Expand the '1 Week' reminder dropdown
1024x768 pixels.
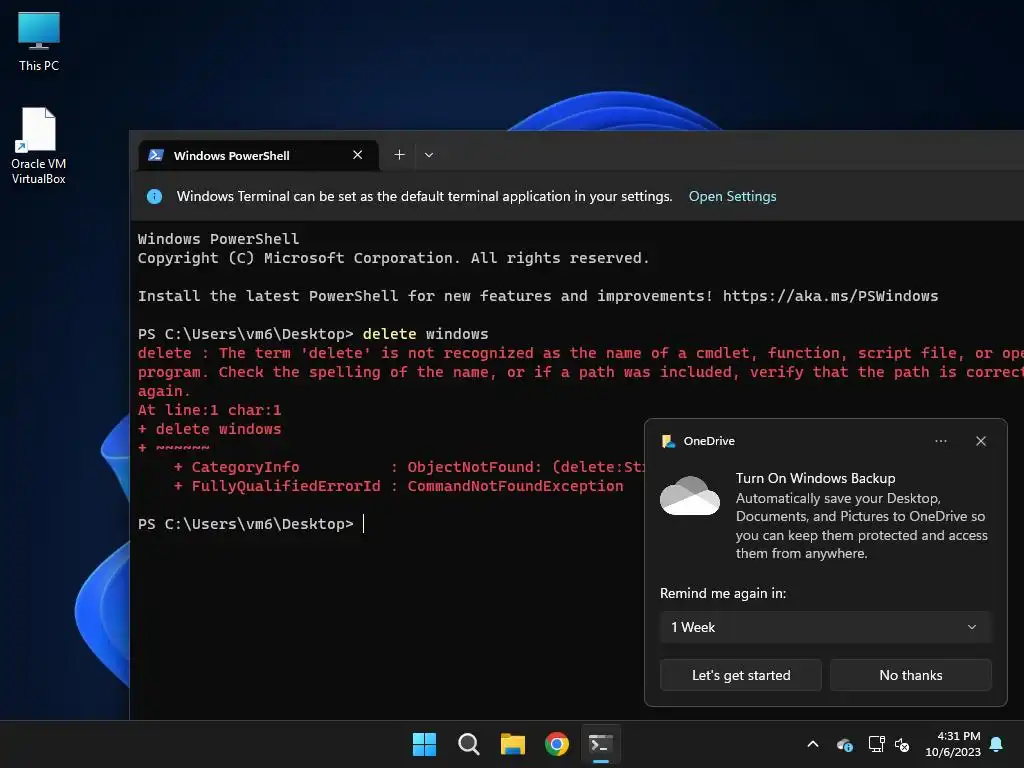(x=825, y=627)
